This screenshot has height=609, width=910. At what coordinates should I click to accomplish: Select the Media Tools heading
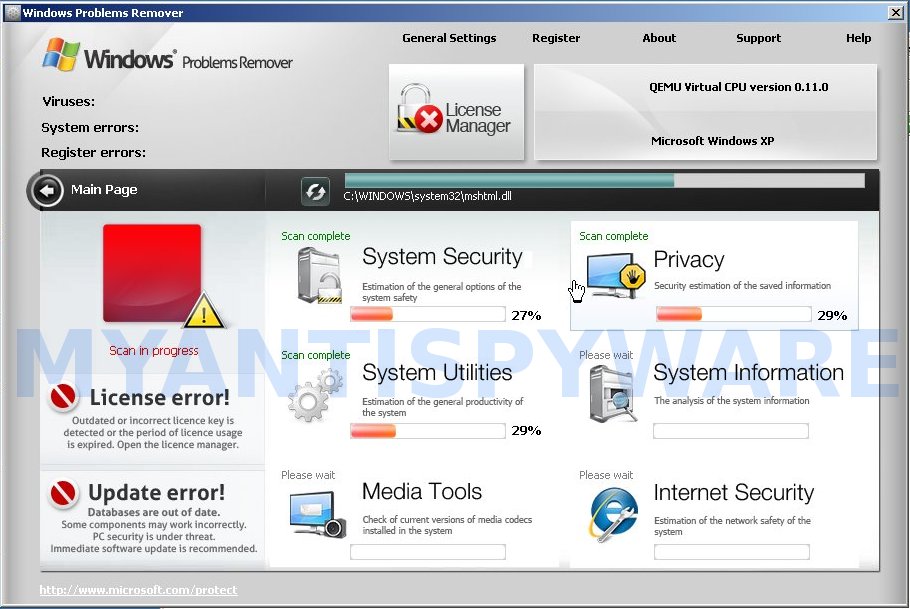click(x=422, y=492)
